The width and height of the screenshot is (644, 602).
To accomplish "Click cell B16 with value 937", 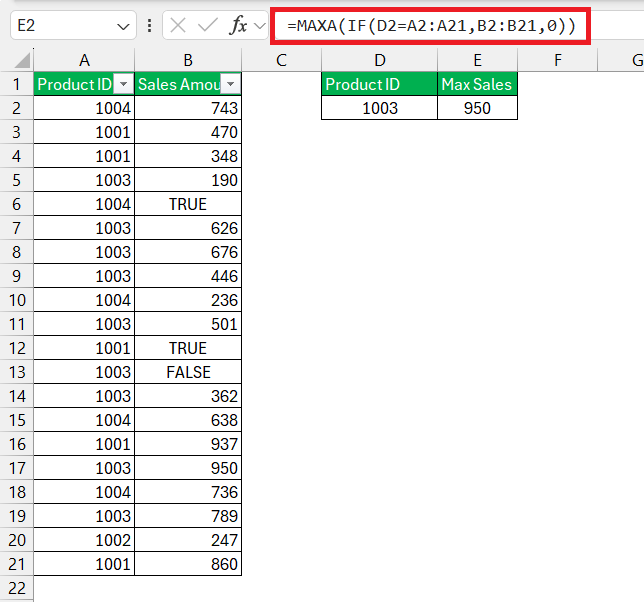I will click(188, 444).
